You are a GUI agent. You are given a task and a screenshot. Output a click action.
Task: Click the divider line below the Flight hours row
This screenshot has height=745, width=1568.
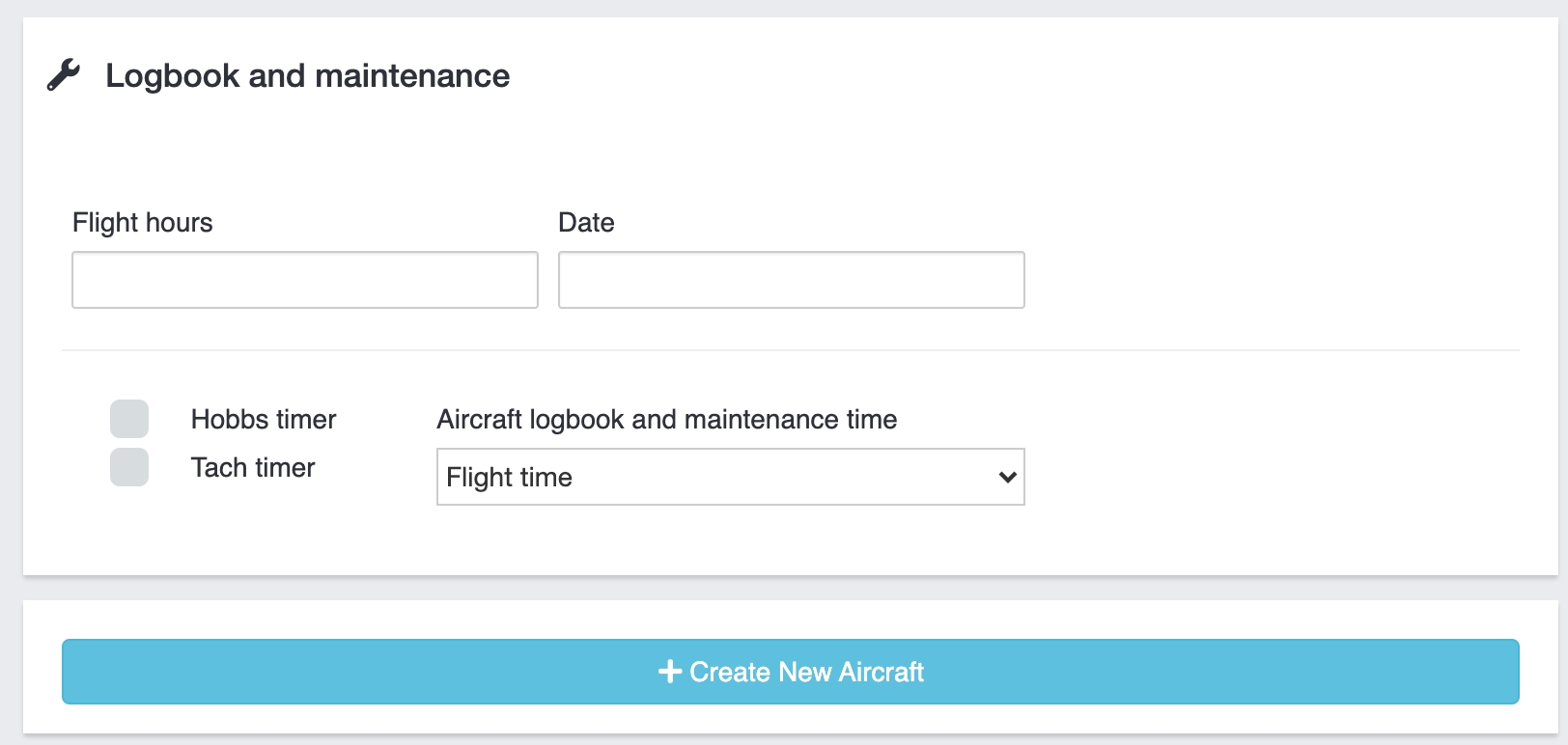[790, 350]
